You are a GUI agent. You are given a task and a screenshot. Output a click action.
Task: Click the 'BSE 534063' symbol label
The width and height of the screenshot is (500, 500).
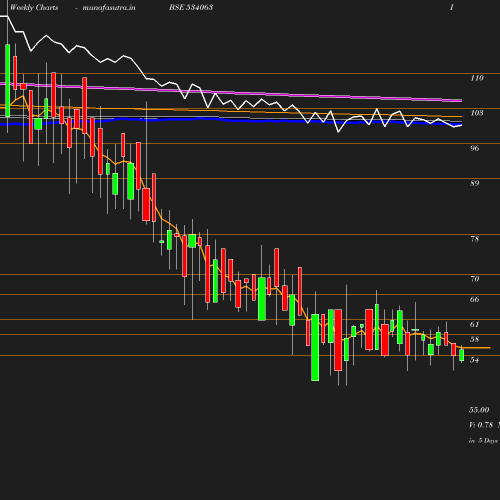[x=191, y=7]
